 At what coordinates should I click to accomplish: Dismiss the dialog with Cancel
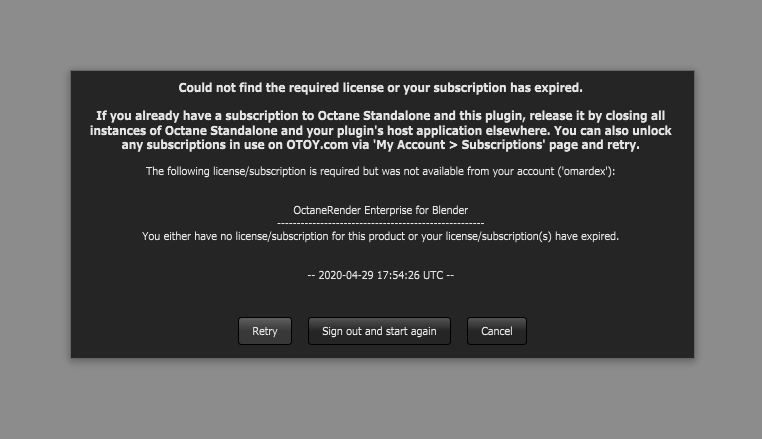pyautogui.click(x=496, y=331)
